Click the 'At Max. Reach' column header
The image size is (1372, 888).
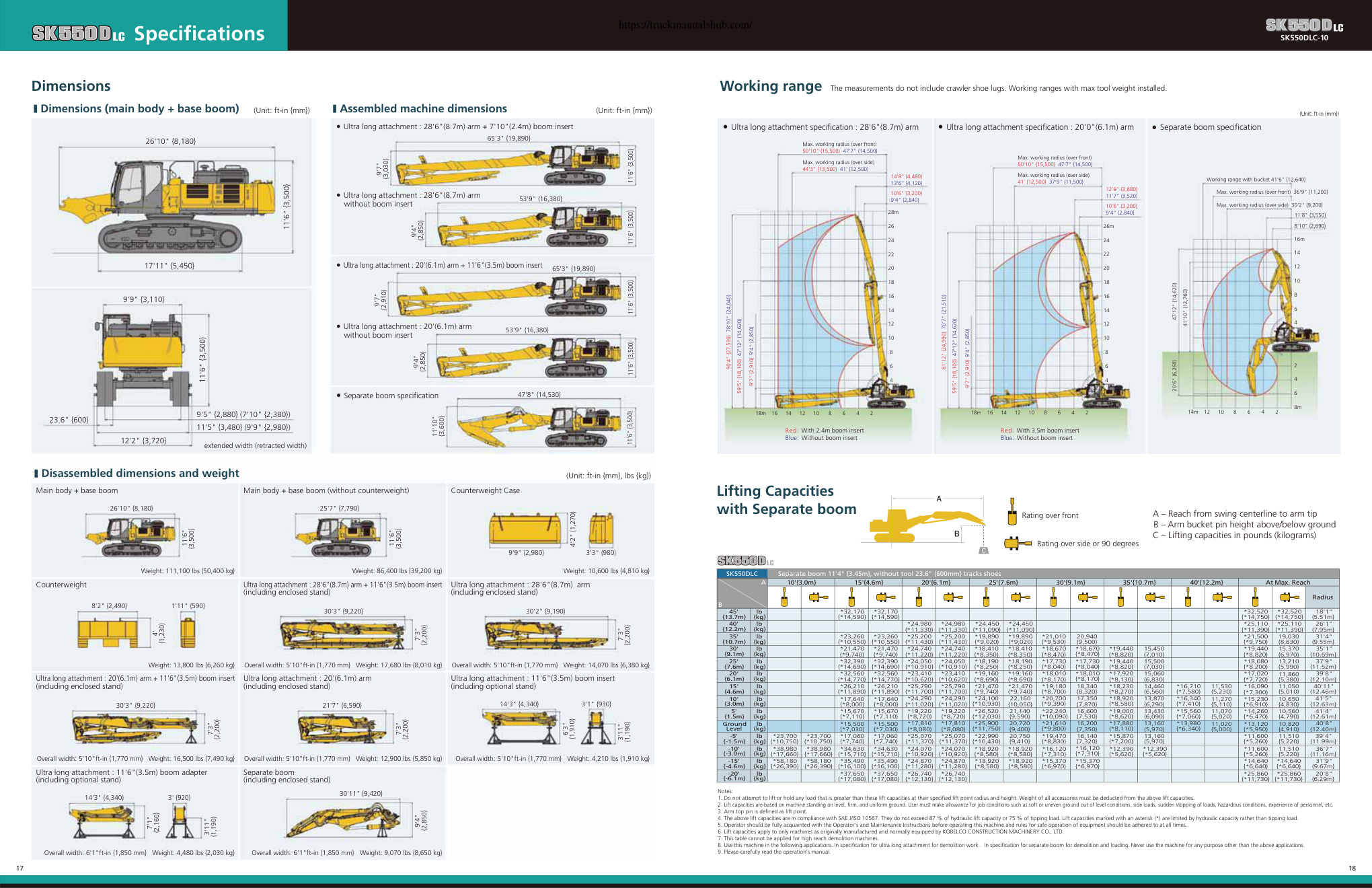1287,583
